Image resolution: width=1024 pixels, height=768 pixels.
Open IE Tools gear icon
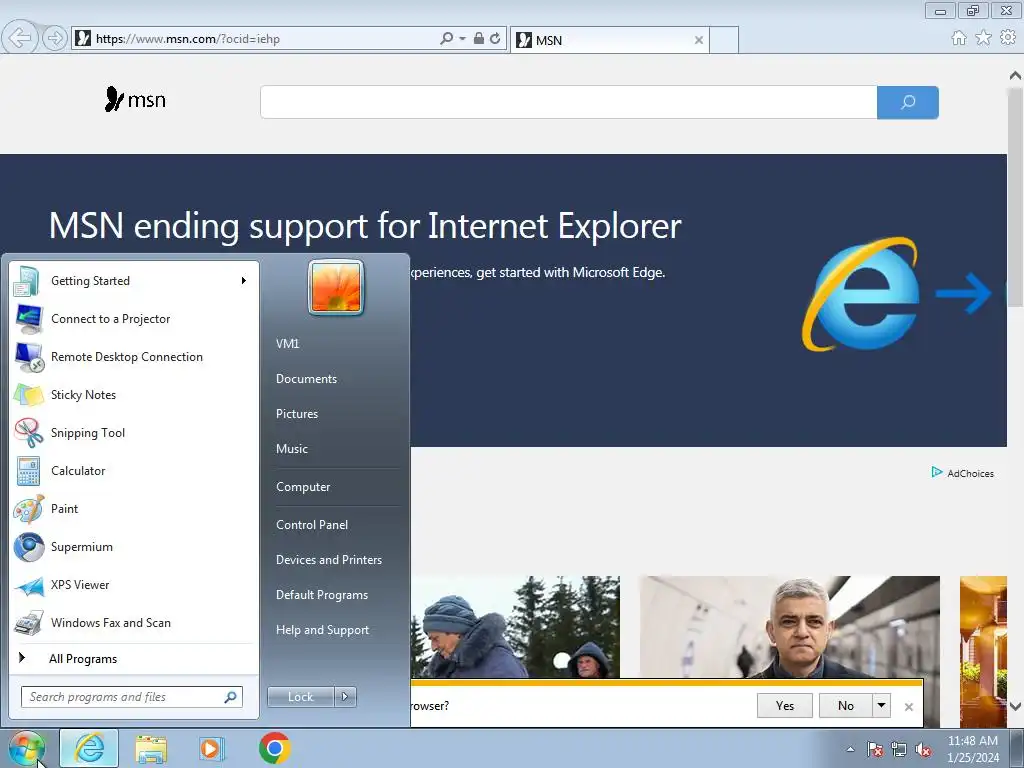point(1008,38)
